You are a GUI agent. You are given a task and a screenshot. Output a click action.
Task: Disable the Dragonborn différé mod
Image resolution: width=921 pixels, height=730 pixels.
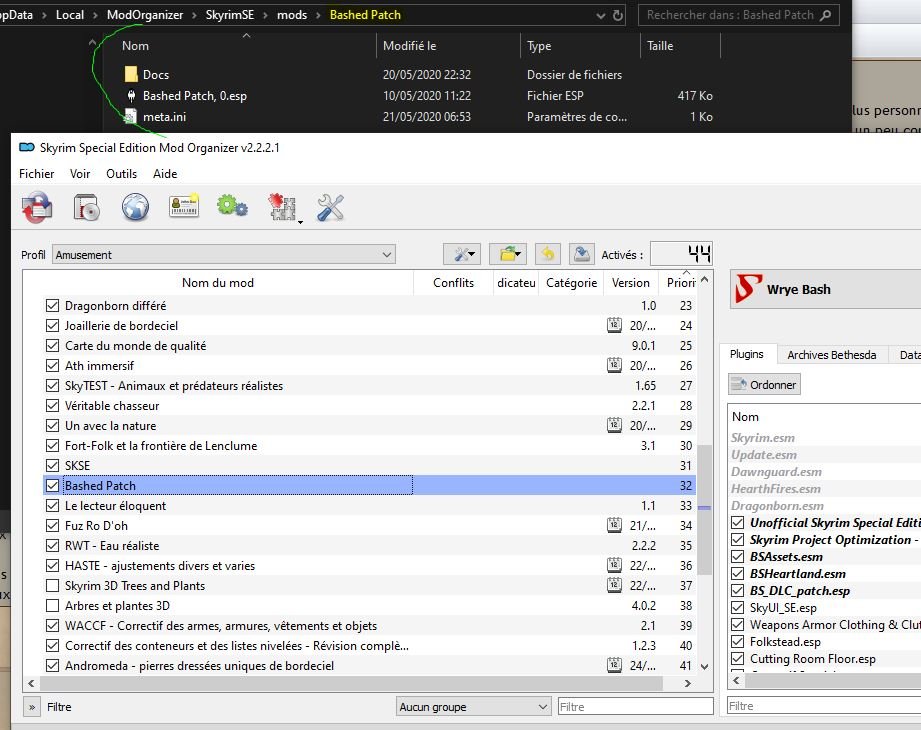52,305
